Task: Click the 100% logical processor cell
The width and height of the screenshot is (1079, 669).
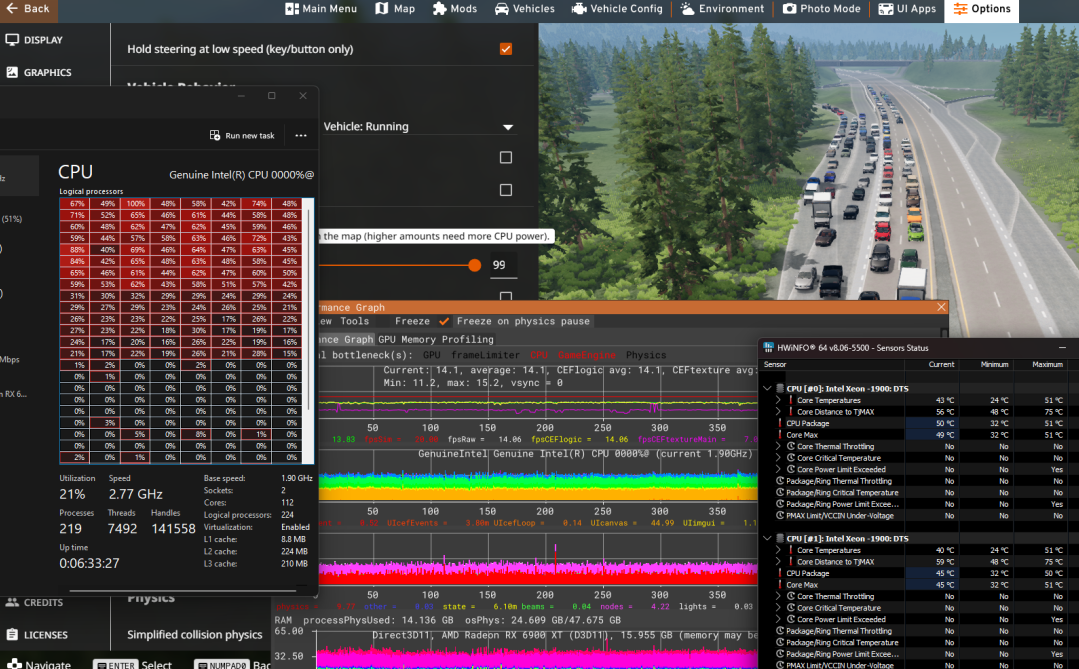Action: tap(136, 204)
